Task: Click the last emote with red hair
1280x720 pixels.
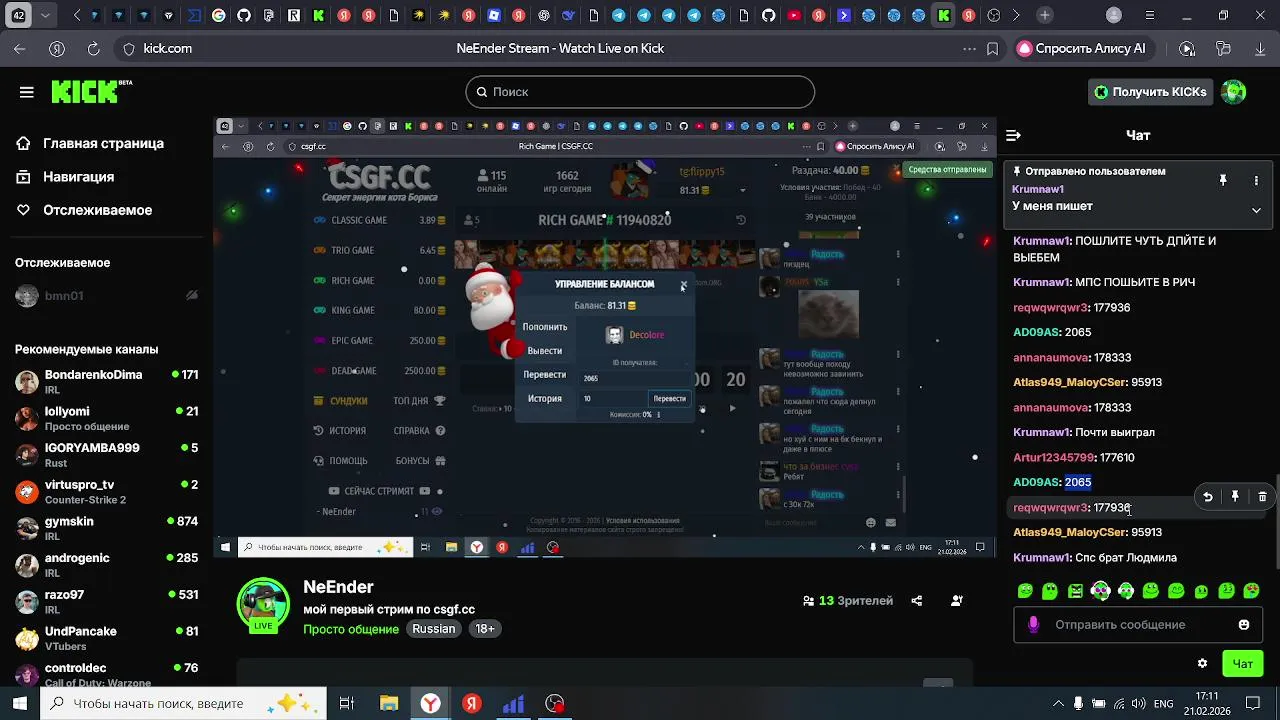Action: [x=1251, y=591]
